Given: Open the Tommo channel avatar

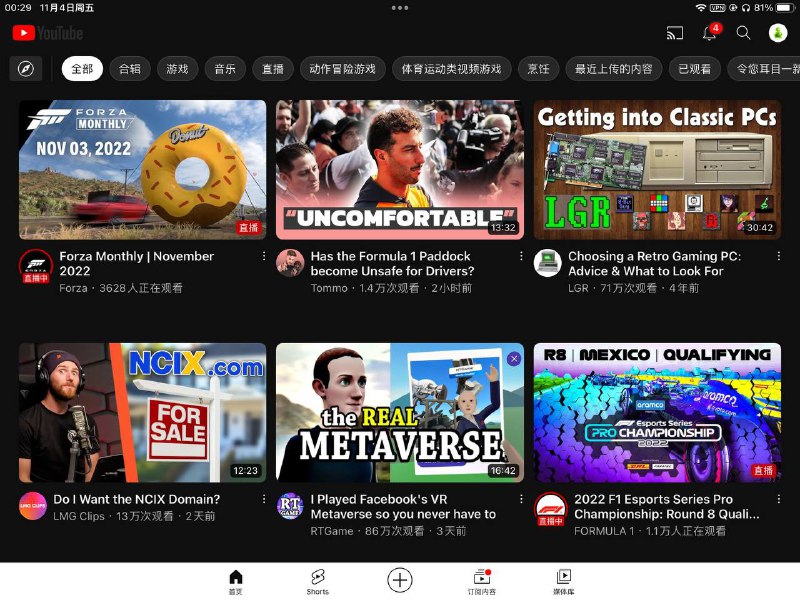Looking at the screenshot, I should click(290, 263).
